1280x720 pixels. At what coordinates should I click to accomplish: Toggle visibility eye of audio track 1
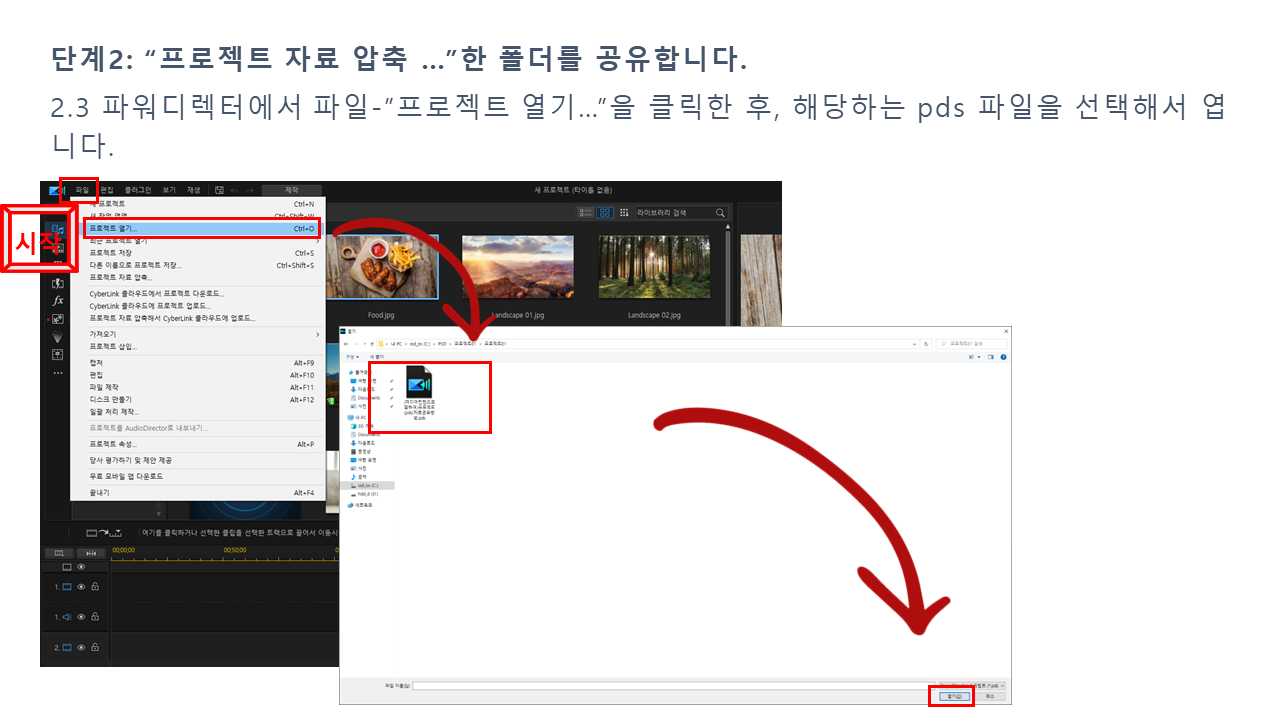click(x=81, y=617)
